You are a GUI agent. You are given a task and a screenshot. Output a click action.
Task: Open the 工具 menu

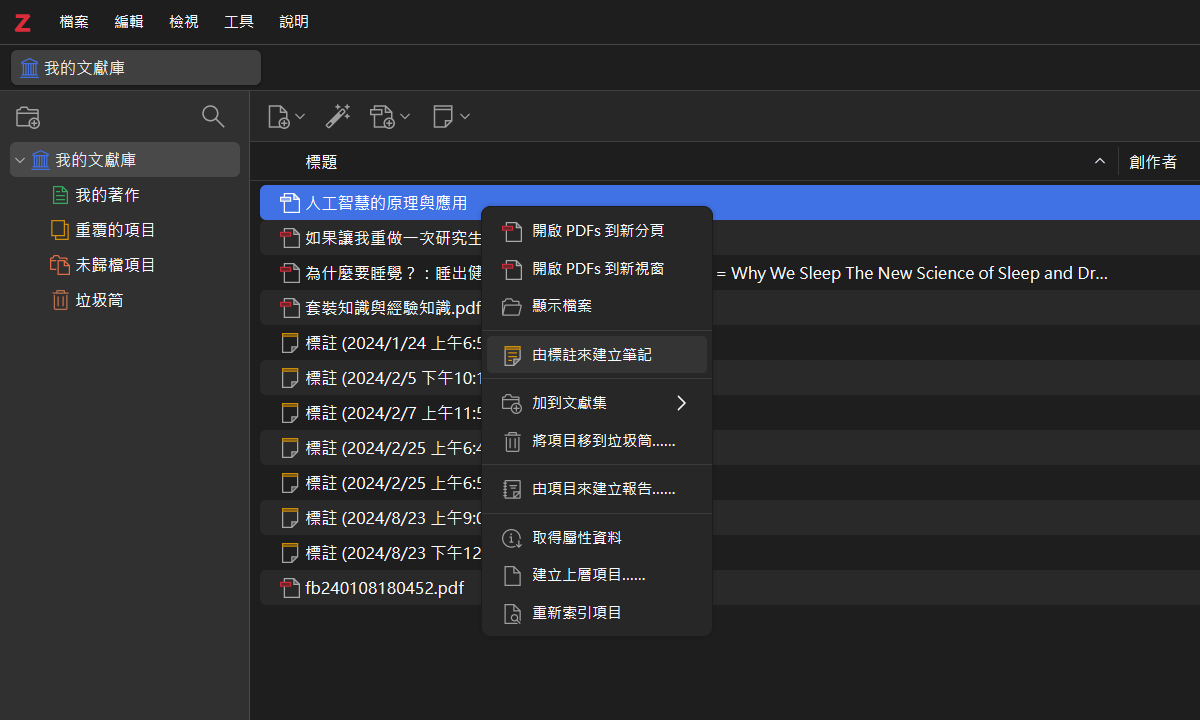pos(239,21)
